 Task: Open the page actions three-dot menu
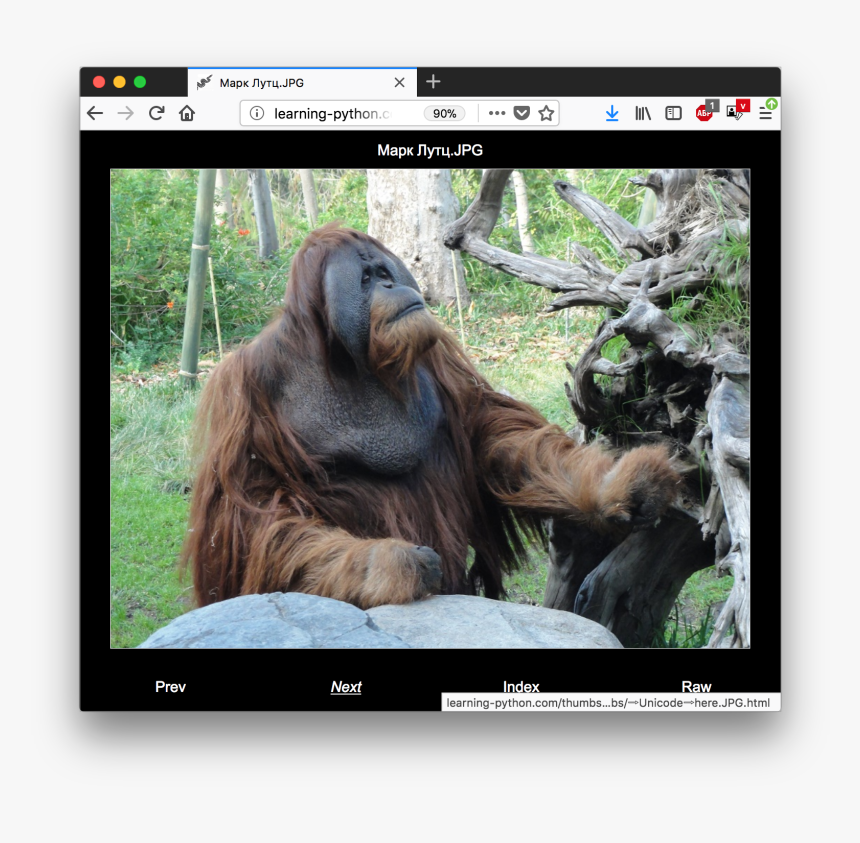coord(496,113)
